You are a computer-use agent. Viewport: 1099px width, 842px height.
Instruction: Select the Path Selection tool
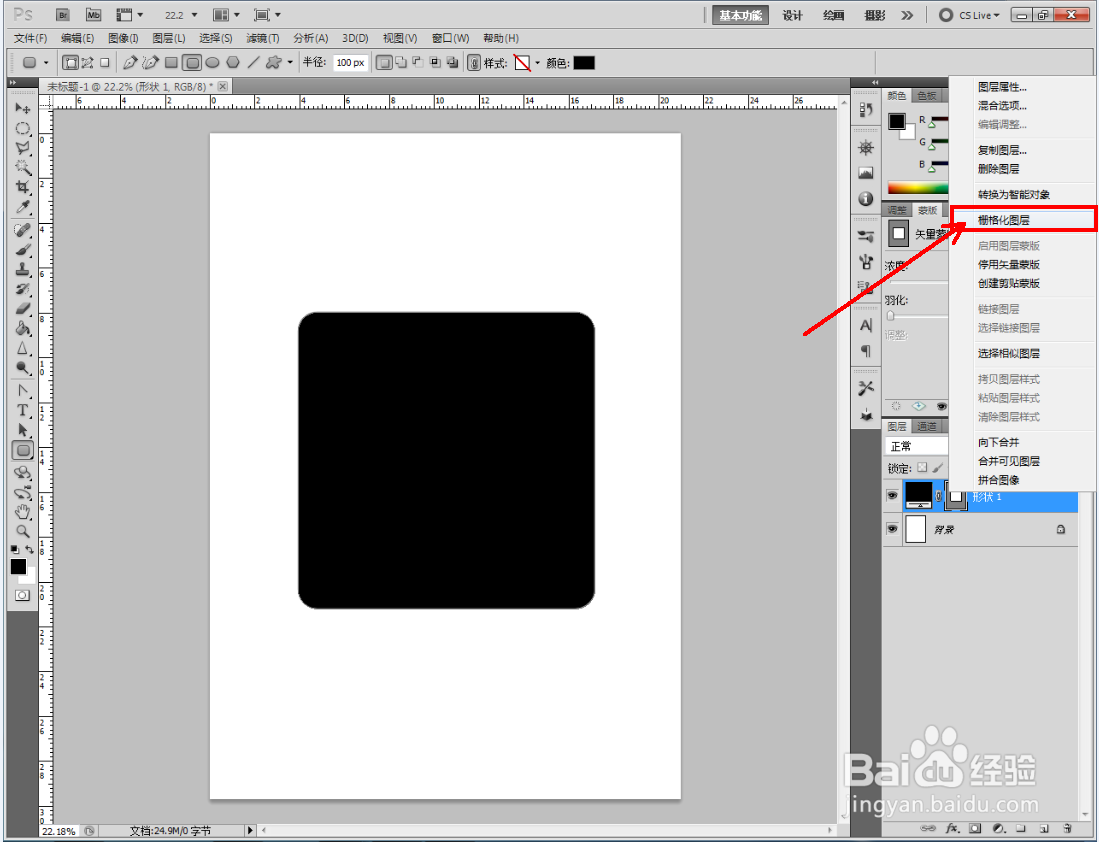pos(22,430)
